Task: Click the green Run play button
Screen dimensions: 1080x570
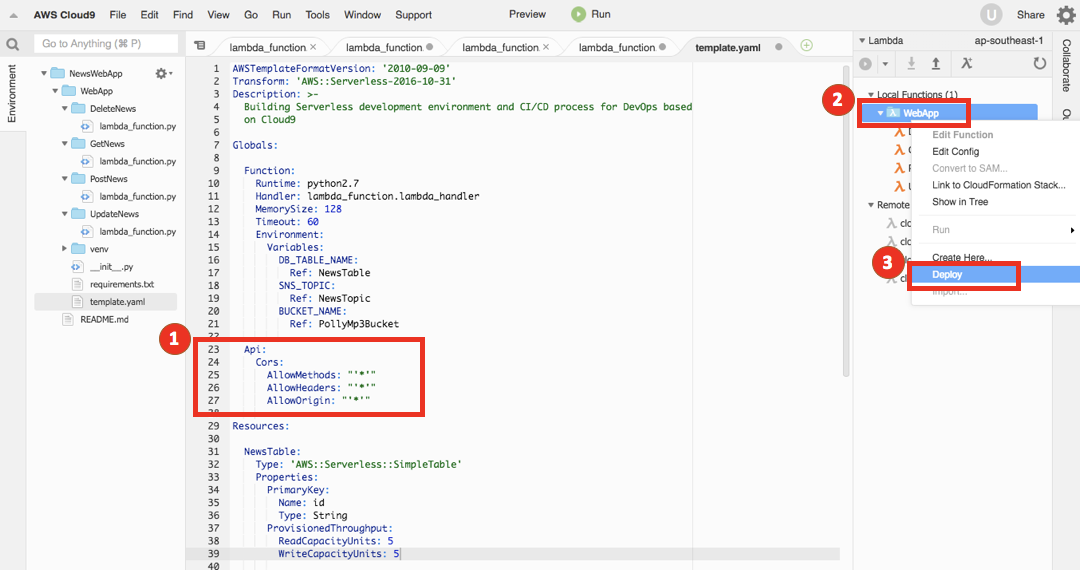Action: coord(579,14)
